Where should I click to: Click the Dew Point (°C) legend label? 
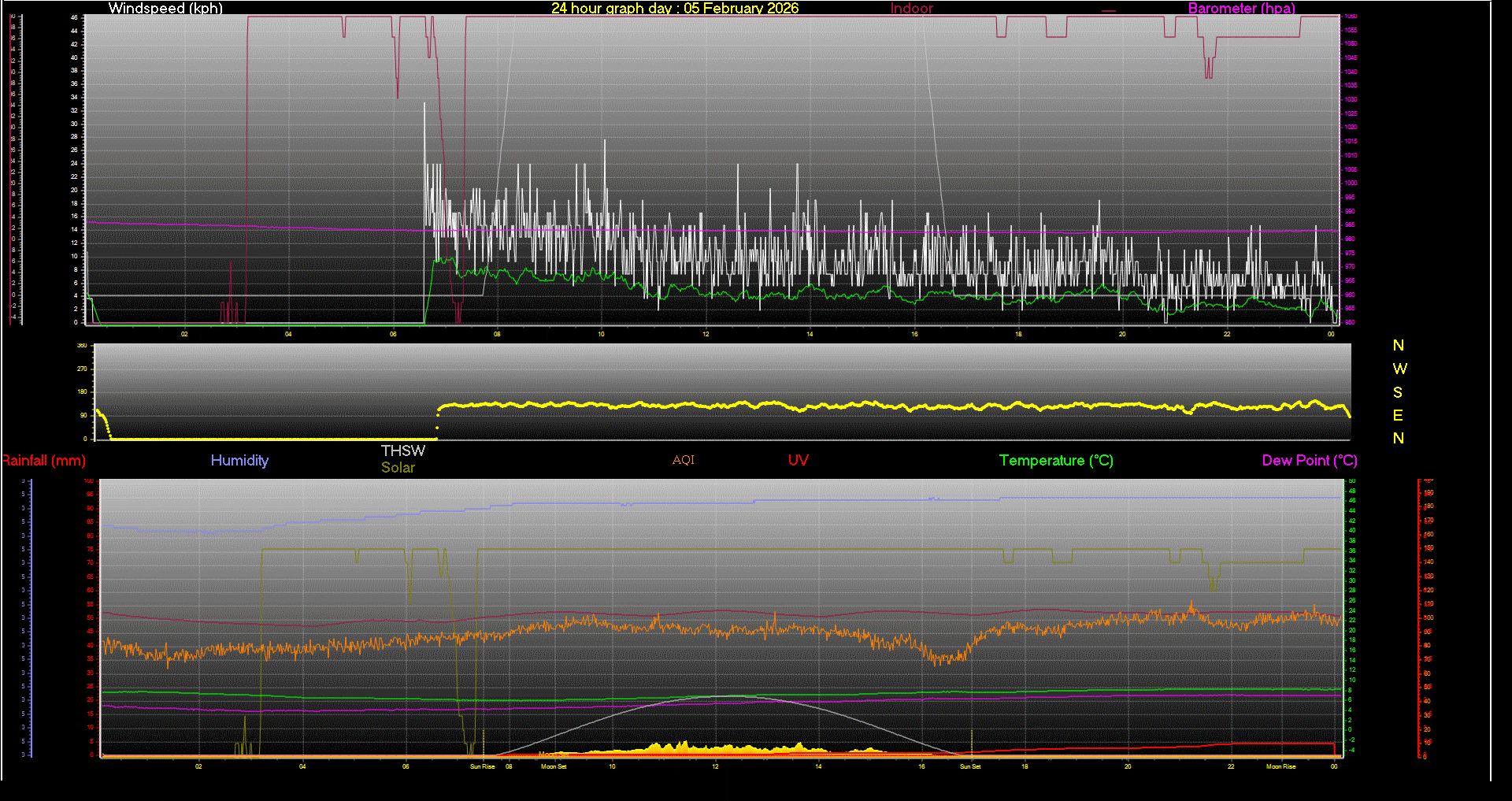pos(1309,461)
